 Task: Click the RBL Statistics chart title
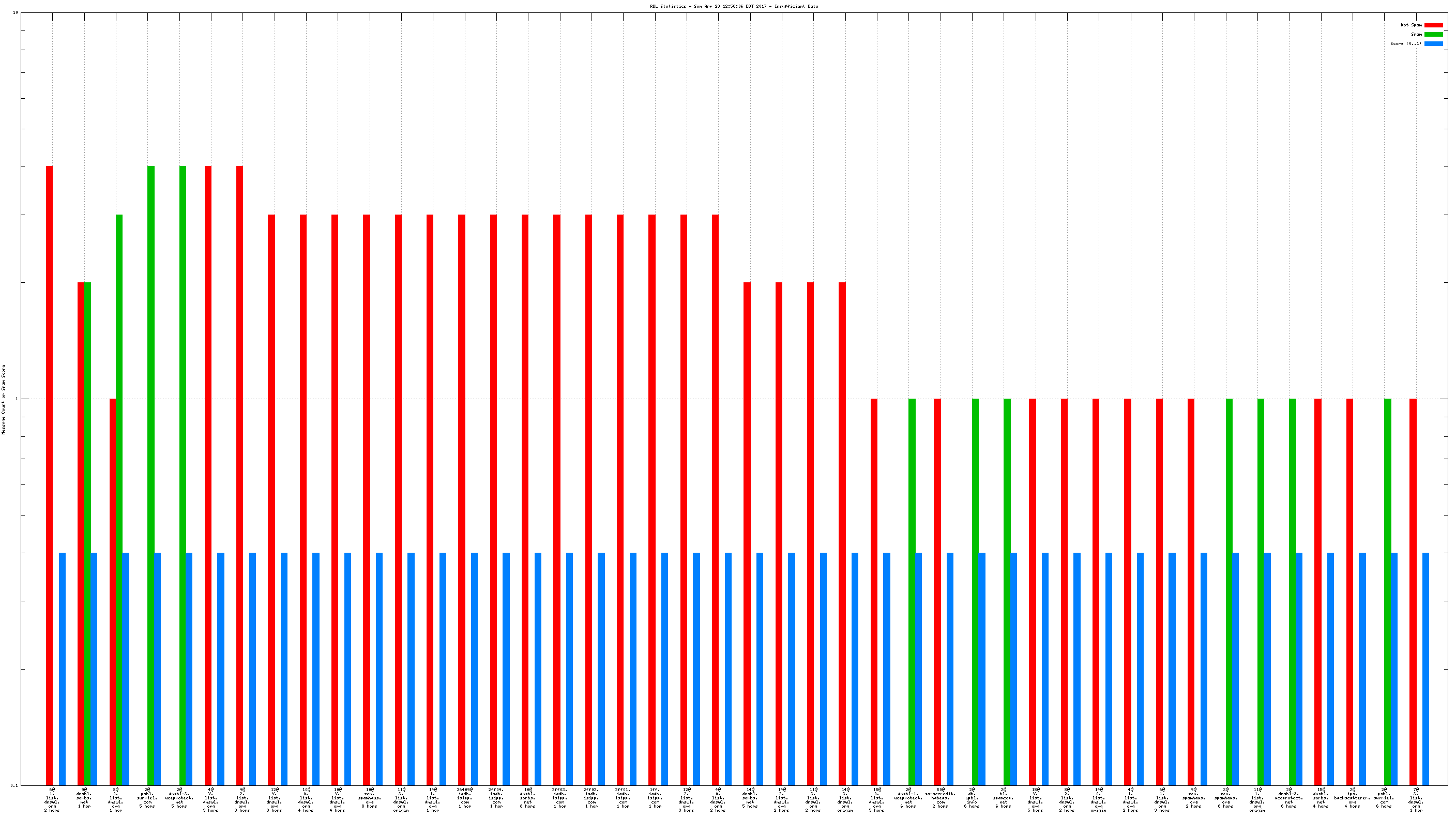point(733,6)
